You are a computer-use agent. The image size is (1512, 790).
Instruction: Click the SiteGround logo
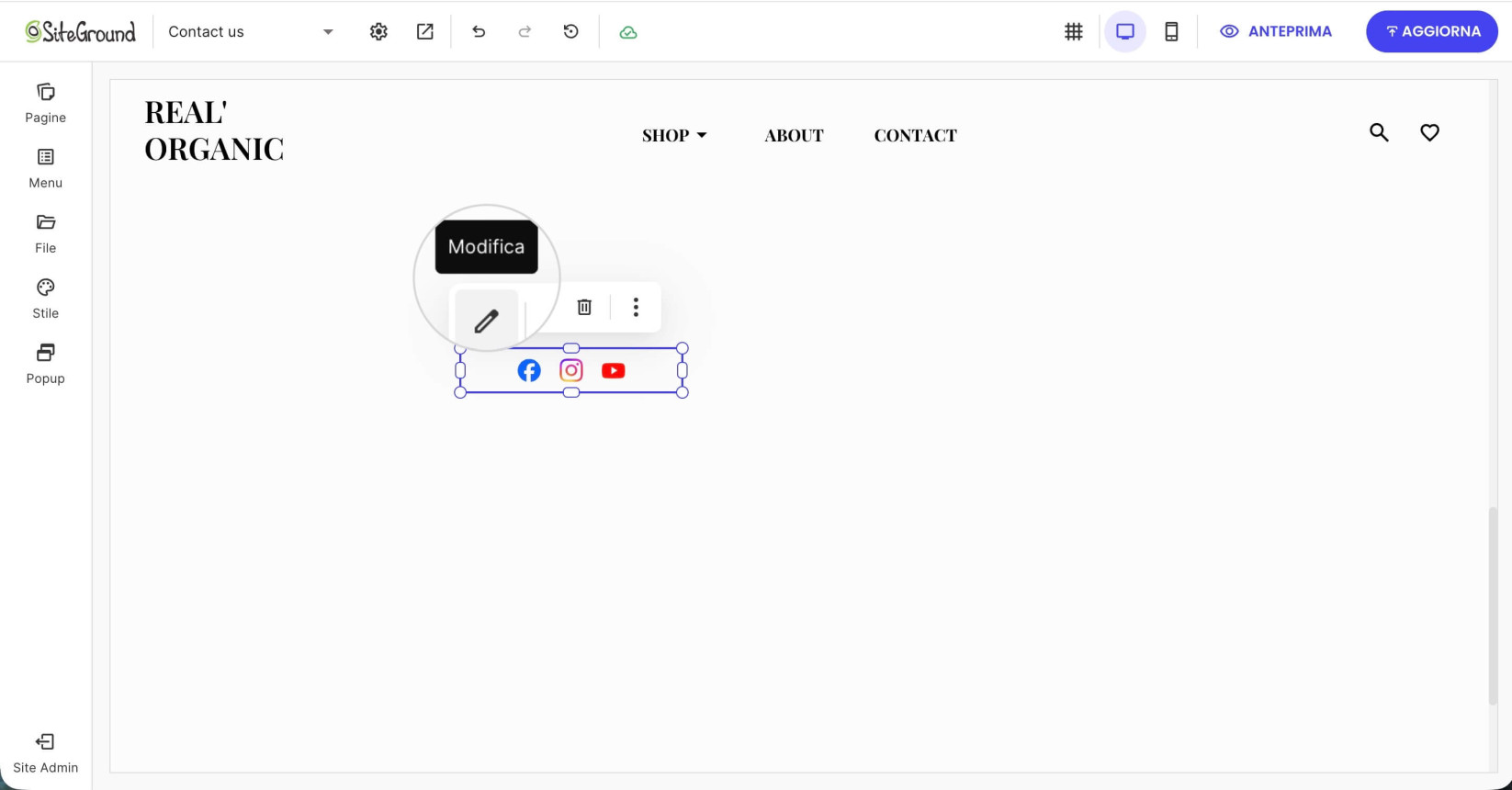coord(81,31)
